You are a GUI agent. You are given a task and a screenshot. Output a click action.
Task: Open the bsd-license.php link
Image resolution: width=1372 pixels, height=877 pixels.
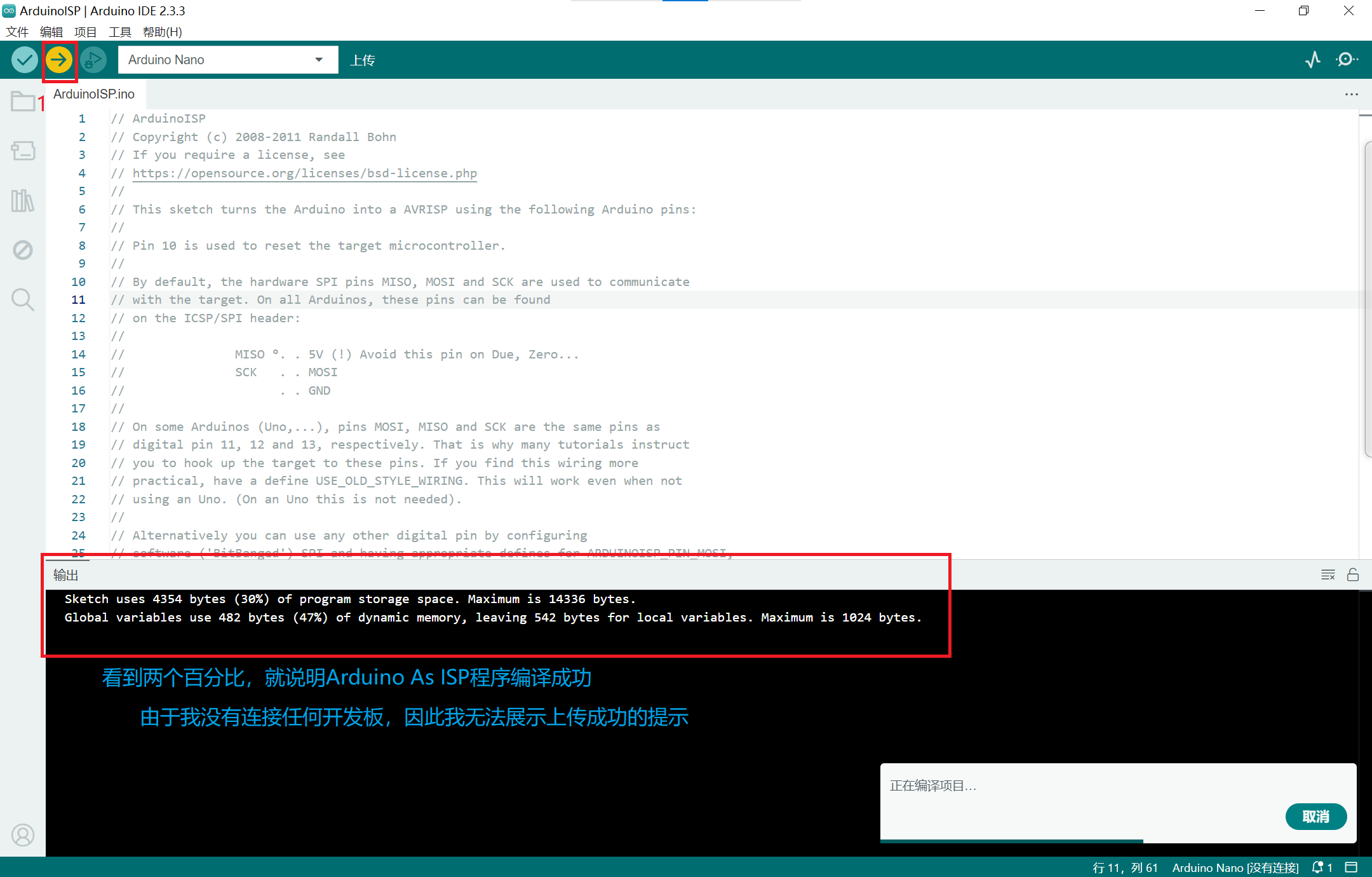(305, 173)
